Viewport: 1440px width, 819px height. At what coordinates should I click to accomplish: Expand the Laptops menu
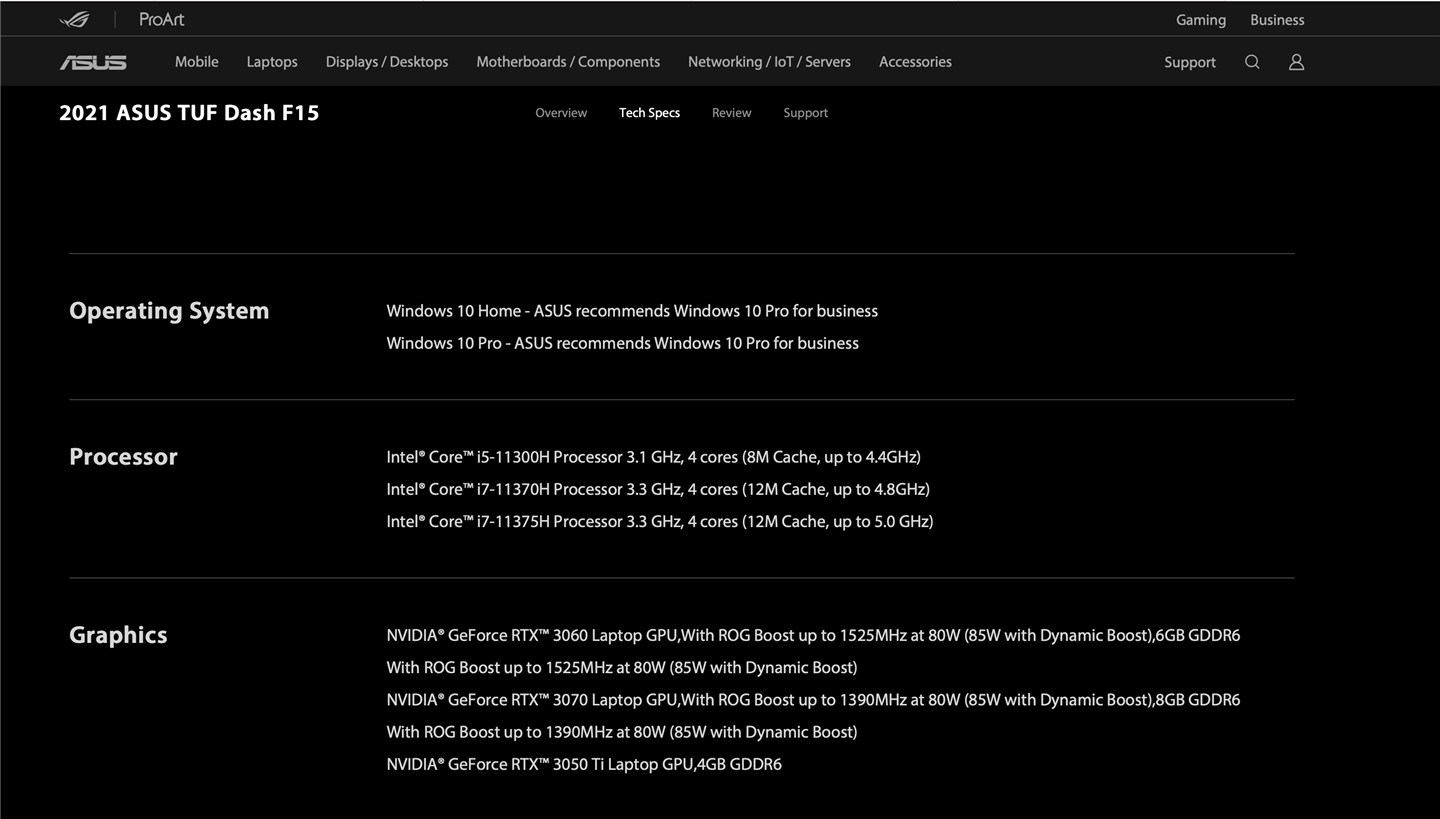[272, 62]
